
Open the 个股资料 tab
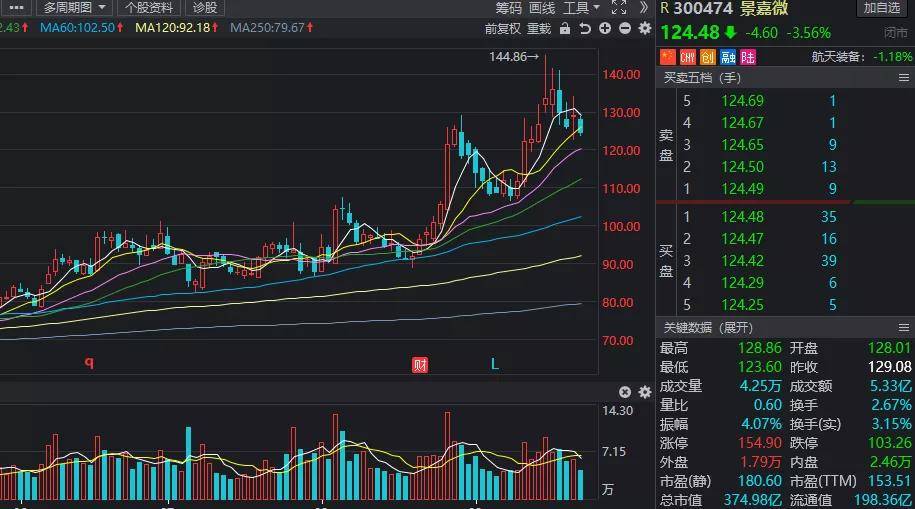(148, 8)
